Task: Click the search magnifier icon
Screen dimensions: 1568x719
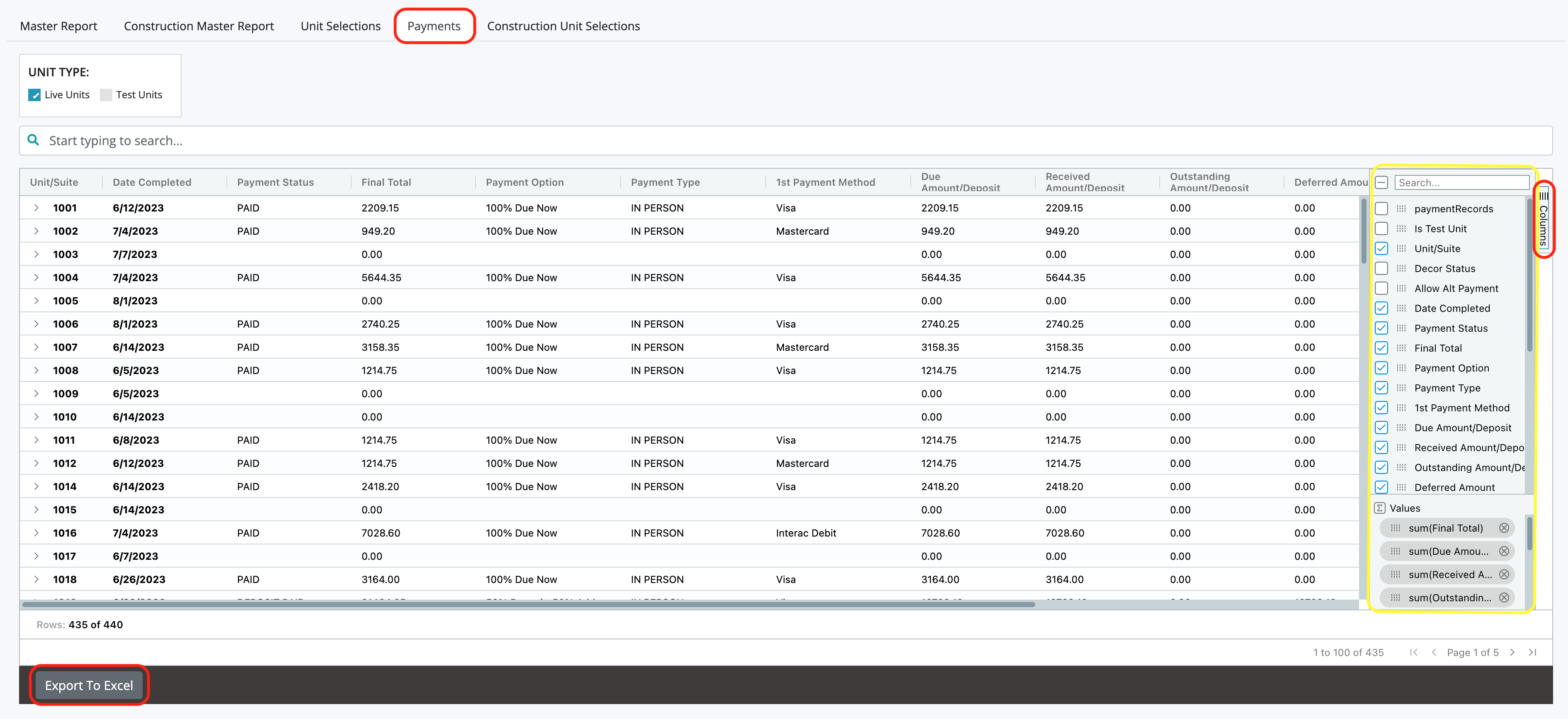Action: [x=34, y=140]
